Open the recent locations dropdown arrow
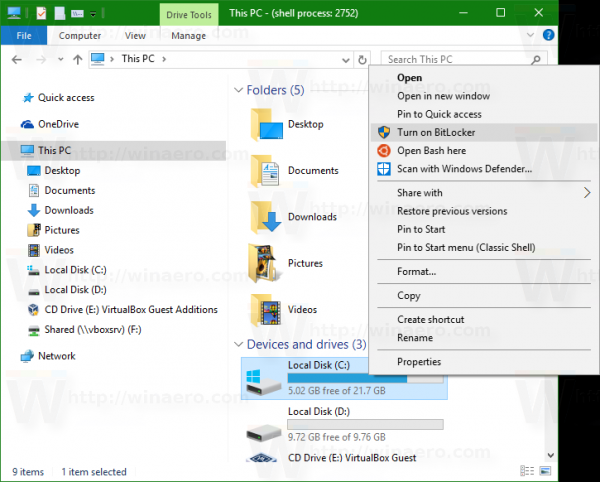 (60, 60)
